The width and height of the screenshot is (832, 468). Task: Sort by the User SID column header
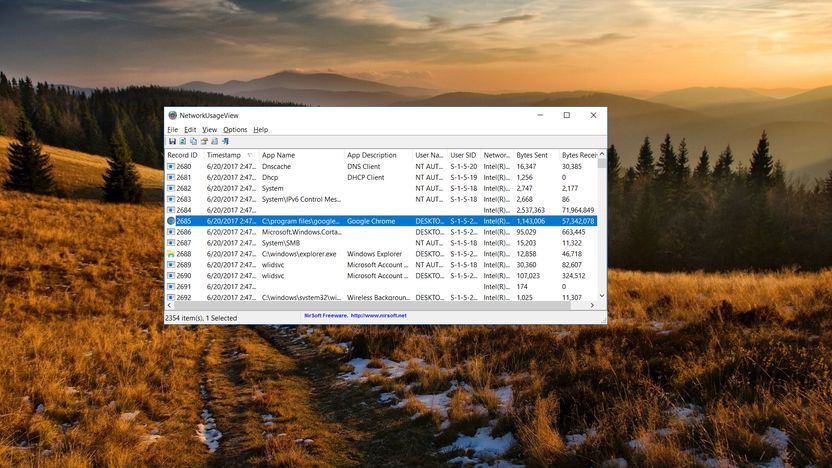pyautogui.click(x=463, y=155)
